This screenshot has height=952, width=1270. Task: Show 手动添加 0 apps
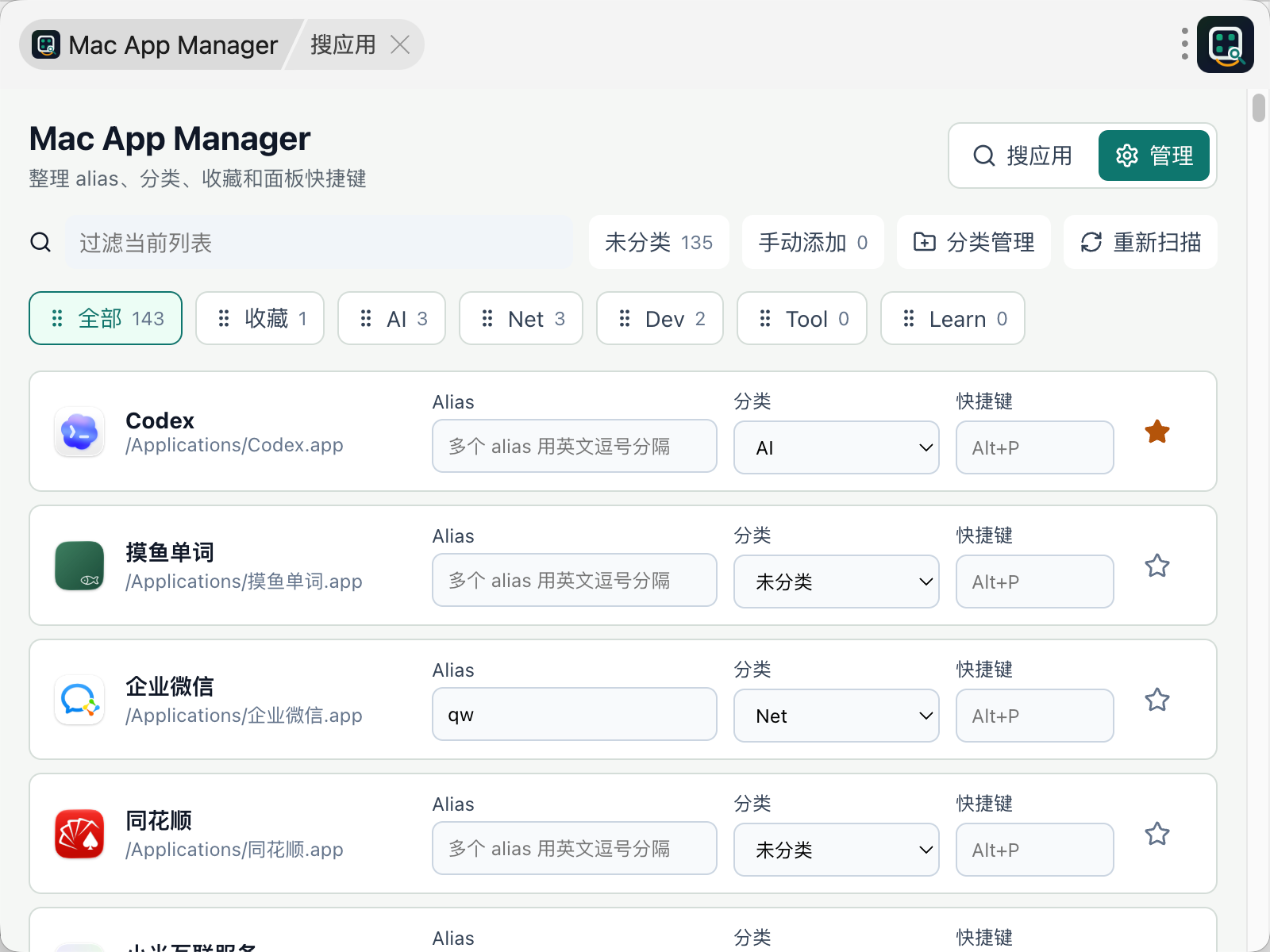click(x=813, y=242)
